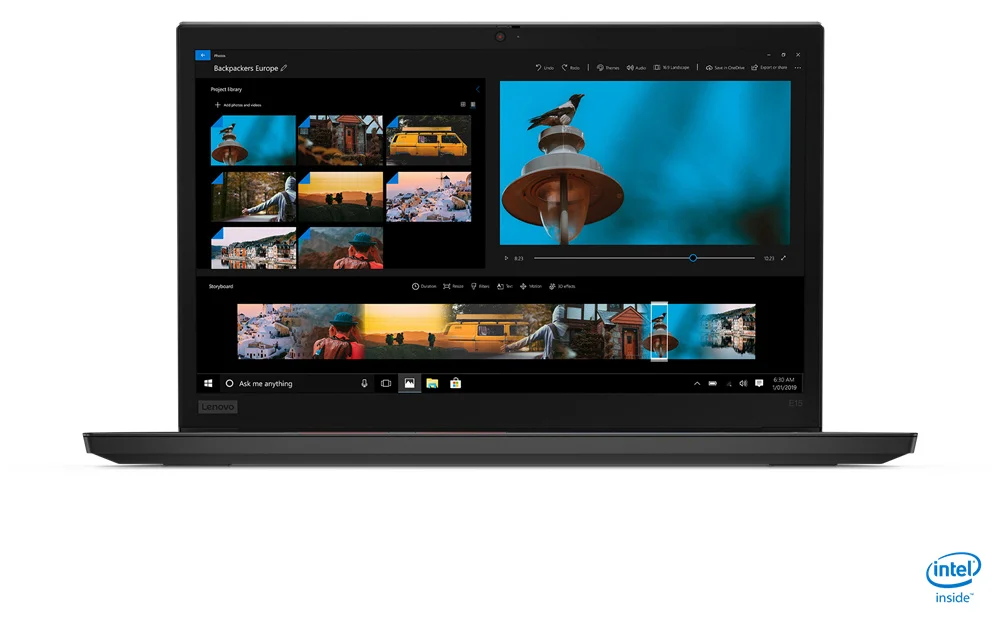The height and width of the screenshot is (618, 1000).
Task: Open Task View in taskbar
Action: pyautogui.click(x=386, y=383)
